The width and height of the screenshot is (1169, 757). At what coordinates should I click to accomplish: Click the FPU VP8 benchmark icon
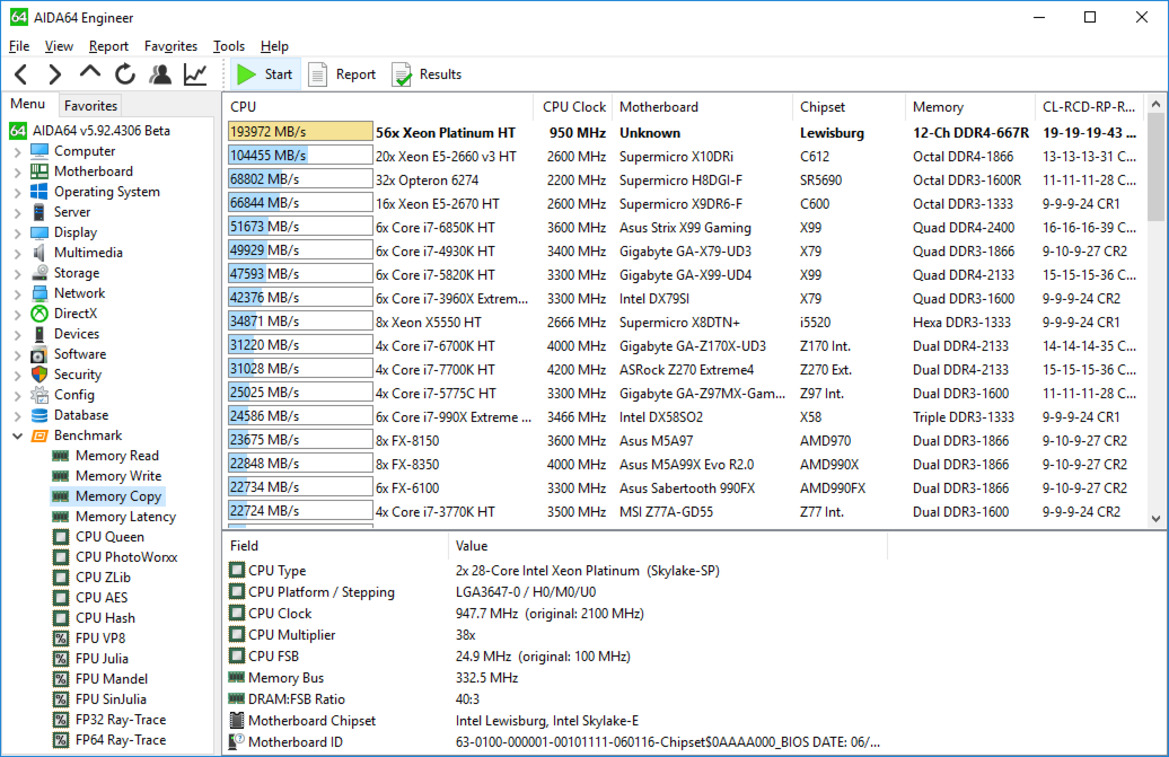[x=61, y=638]
